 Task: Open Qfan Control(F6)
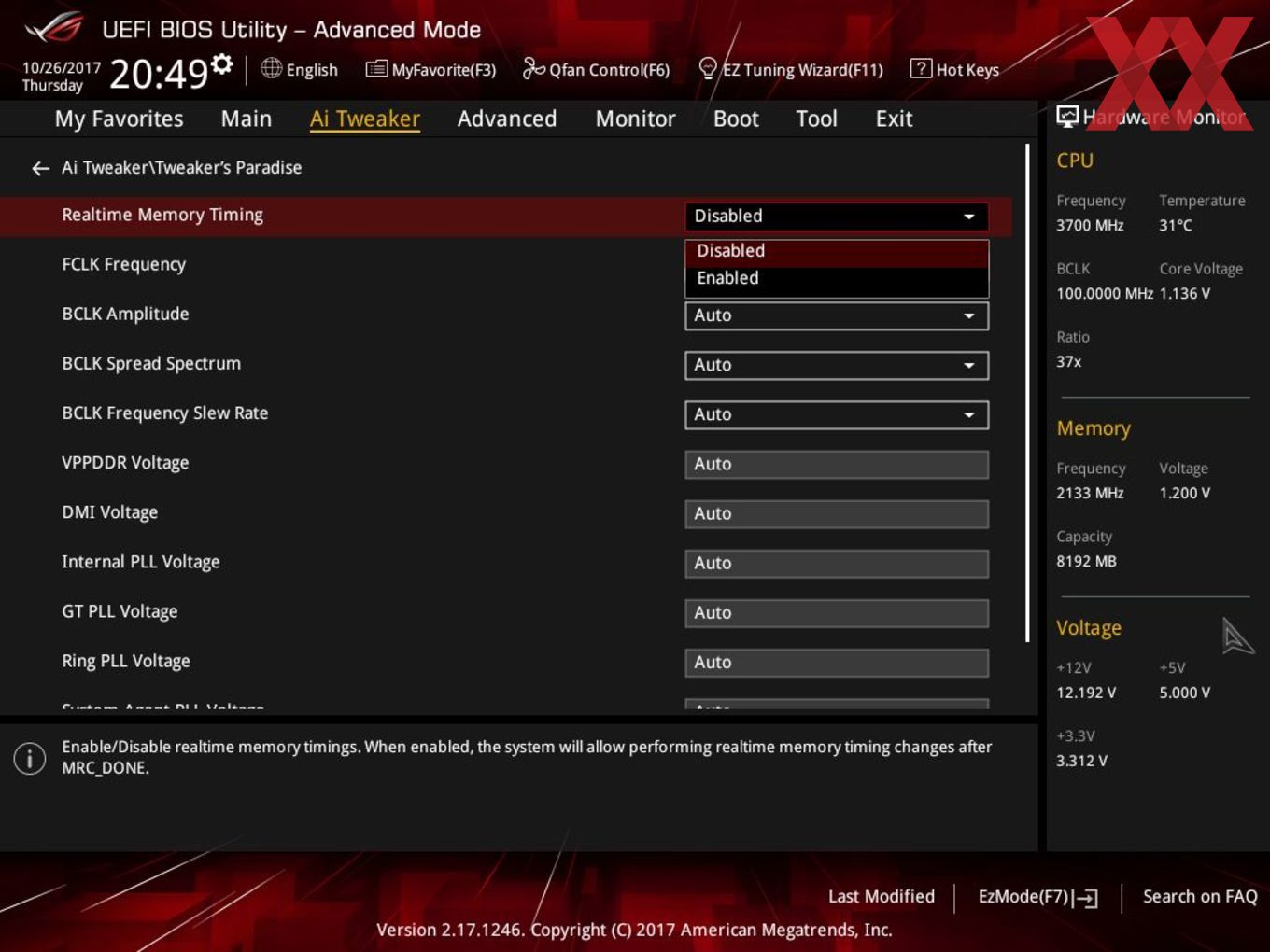[596, 69]
